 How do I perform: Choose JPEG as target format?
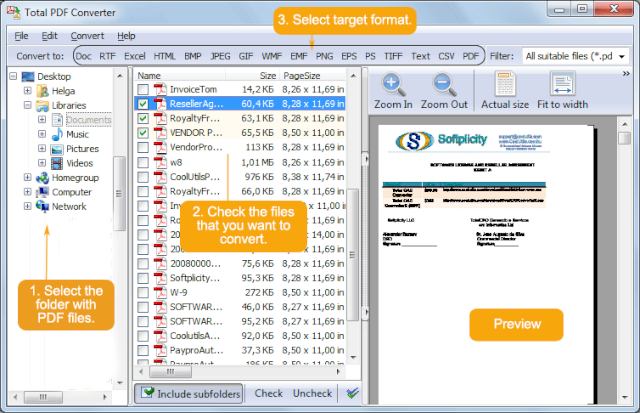[220, 56]
